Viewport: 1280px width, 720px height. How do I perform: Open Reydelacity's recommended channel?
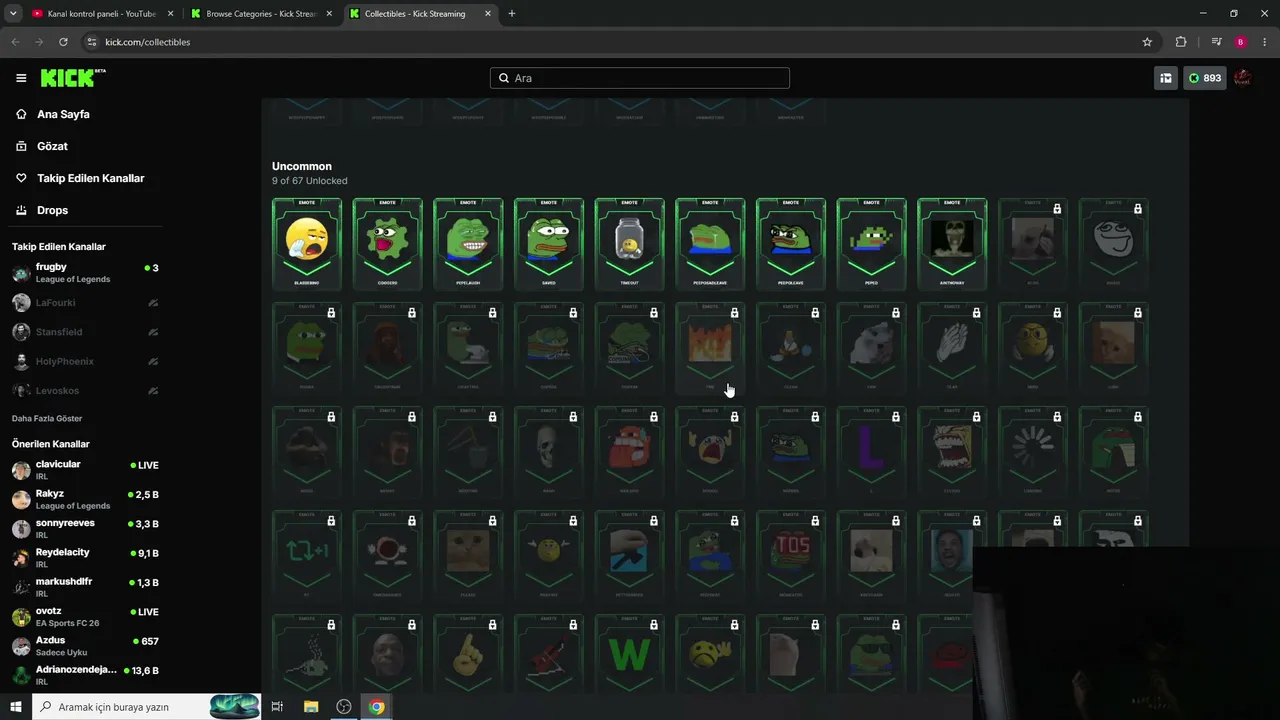click(x=86, y=558)
